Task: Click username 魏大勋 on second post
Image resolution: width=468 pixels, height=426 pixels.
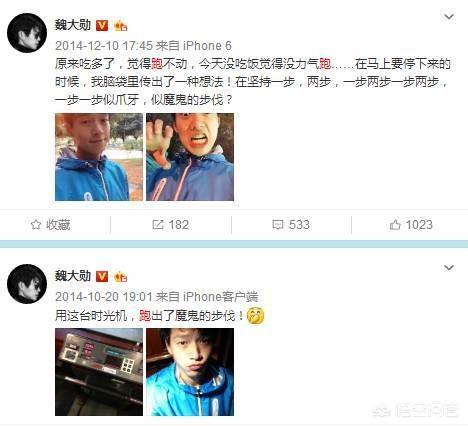Action: click(73, 276)
